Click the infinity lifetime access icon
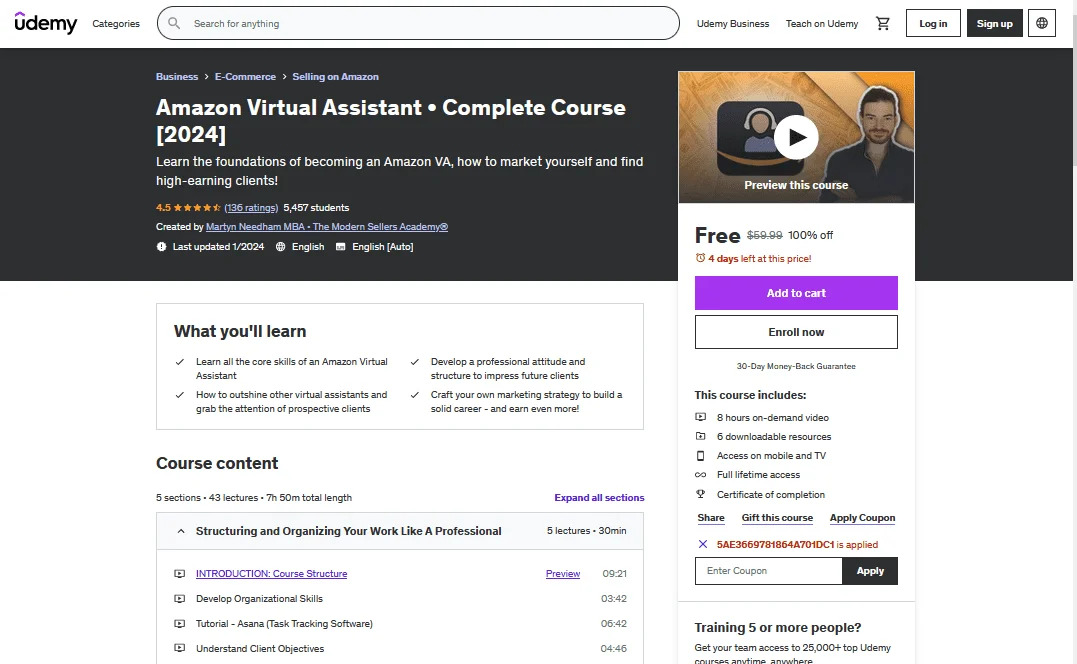The height and width of the screenshot is (664, 1077). point(700,474)
